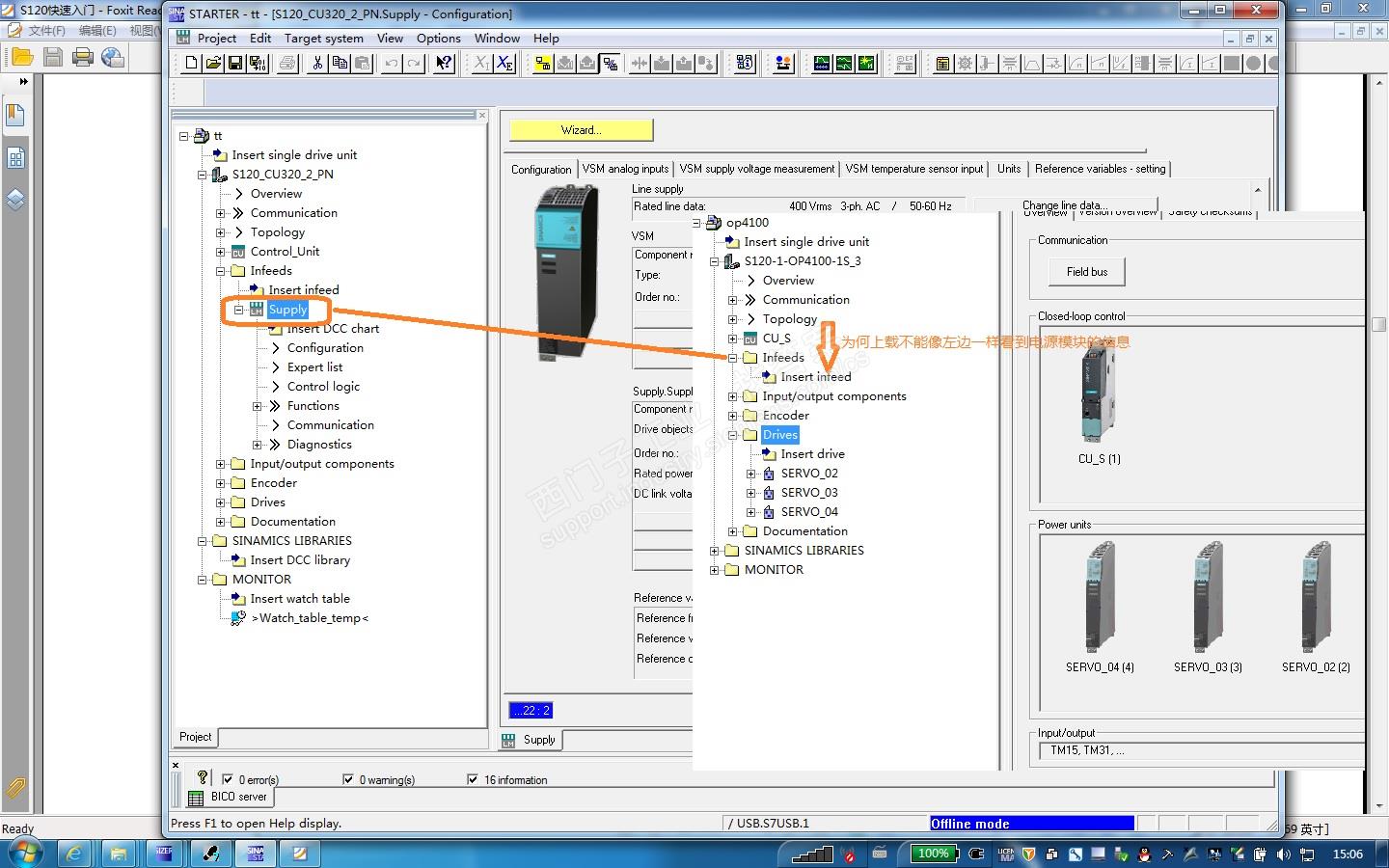Select Insert infeed in the project tree

click(x=303, y=290)
